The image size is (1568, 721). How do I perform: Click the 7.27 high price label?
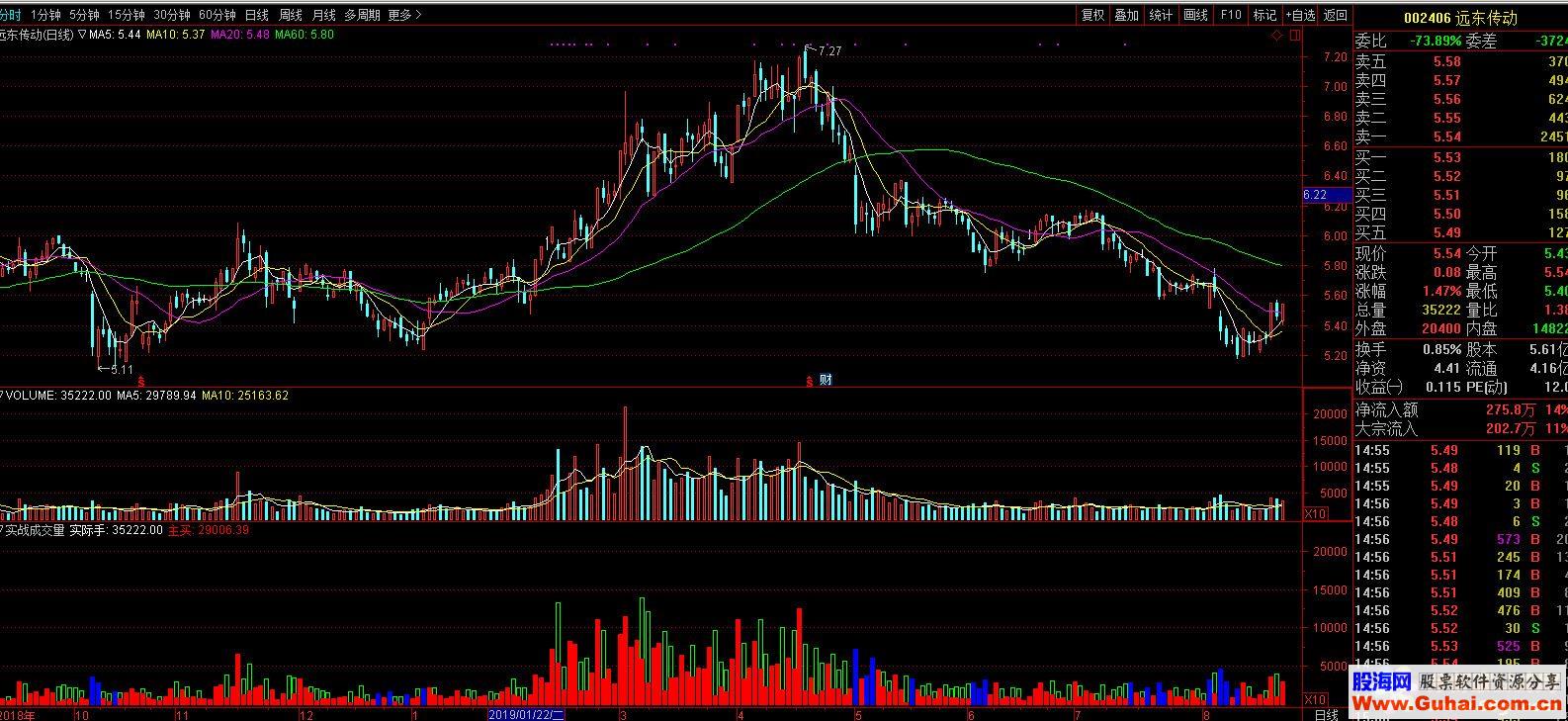829,51
